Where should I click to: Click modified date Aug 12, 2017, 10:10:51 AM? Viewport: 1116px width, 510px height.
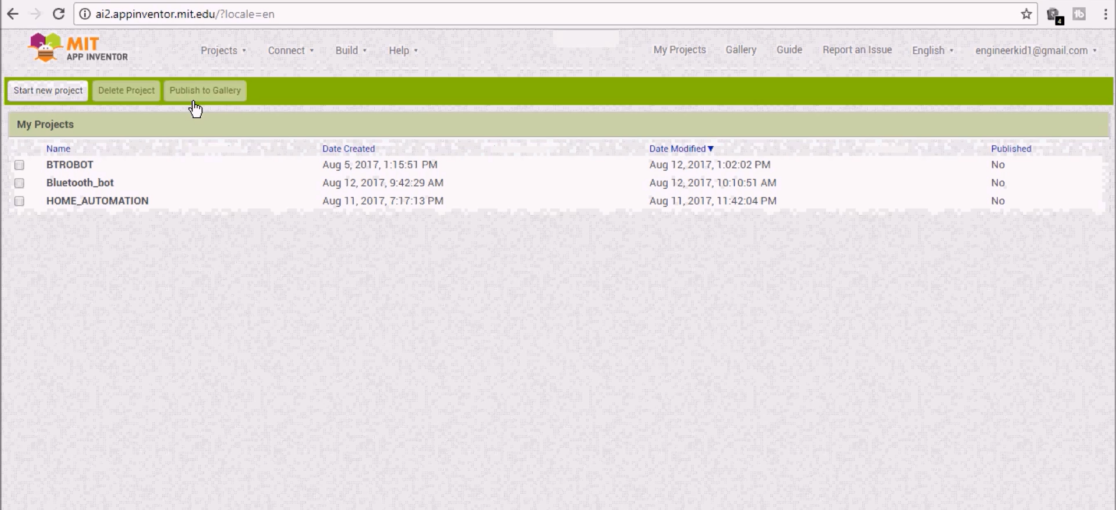point(712,183)
